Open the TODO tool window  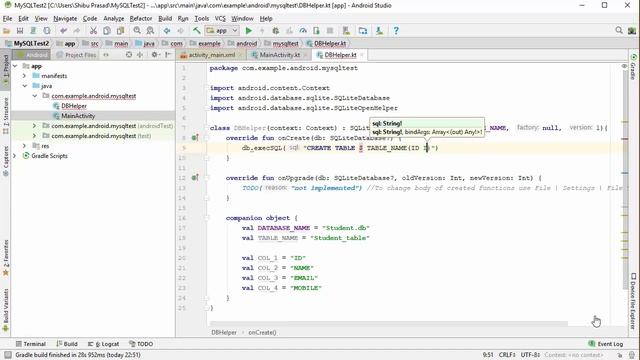tap(141, 344)
